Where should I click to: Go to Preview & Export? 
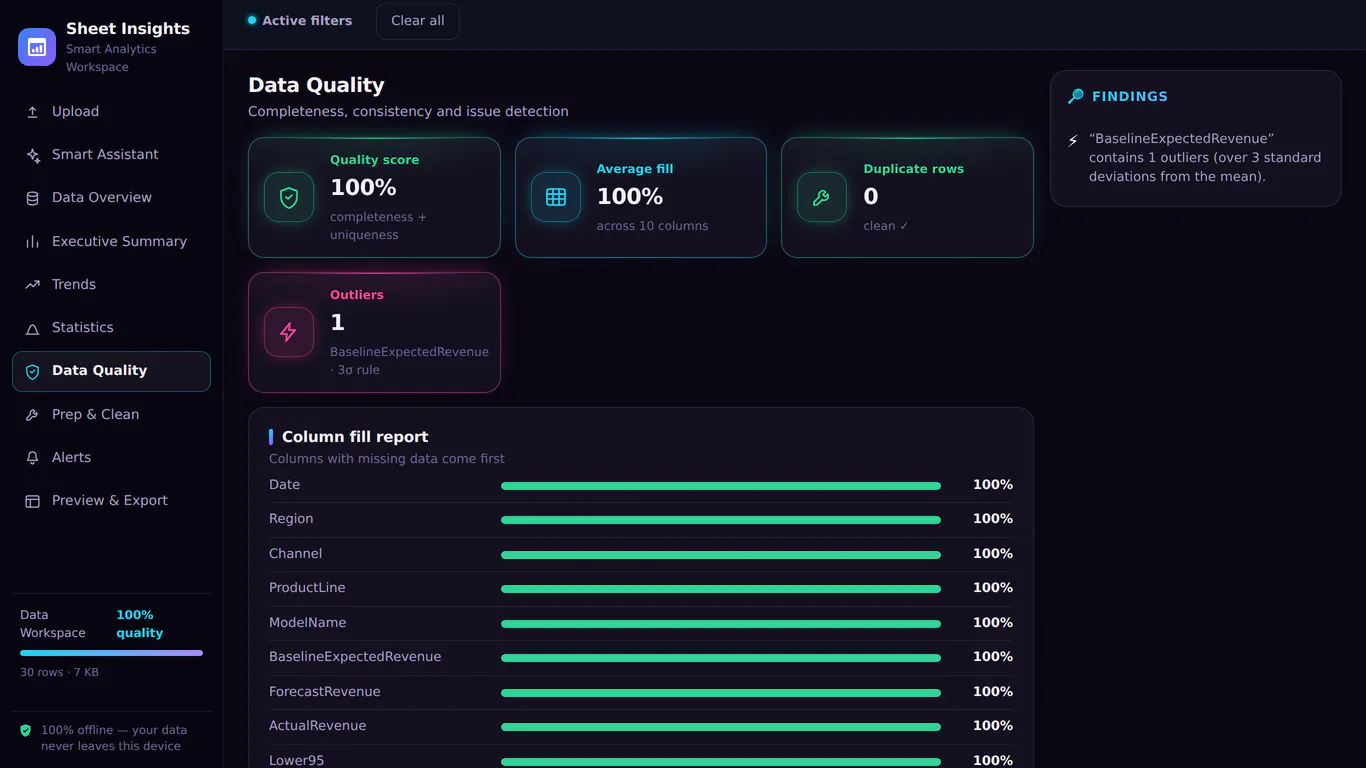tap(111, 501)
